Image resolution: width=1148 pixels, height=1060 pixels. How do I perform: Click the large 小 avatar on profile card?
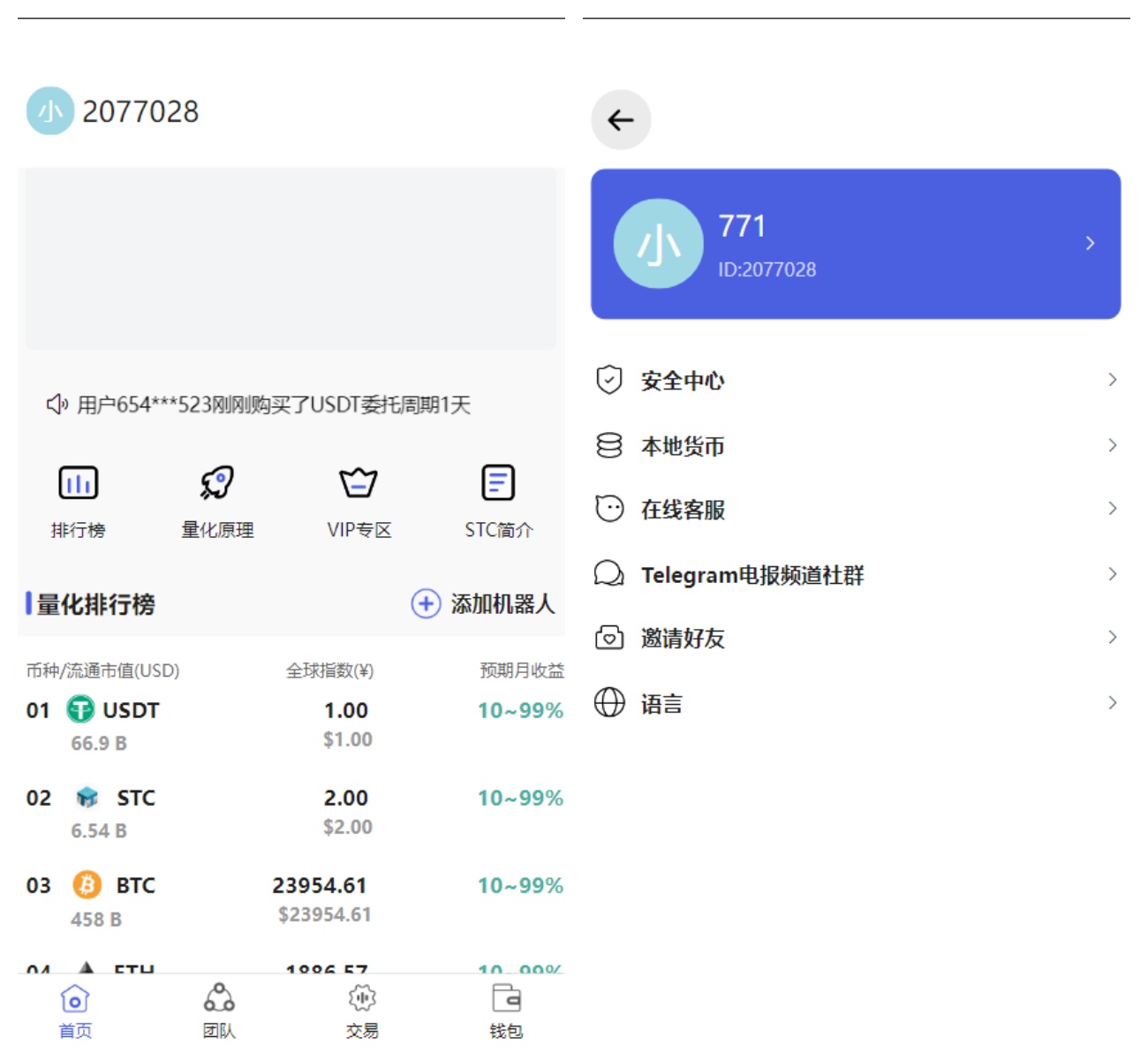point(659,244)
